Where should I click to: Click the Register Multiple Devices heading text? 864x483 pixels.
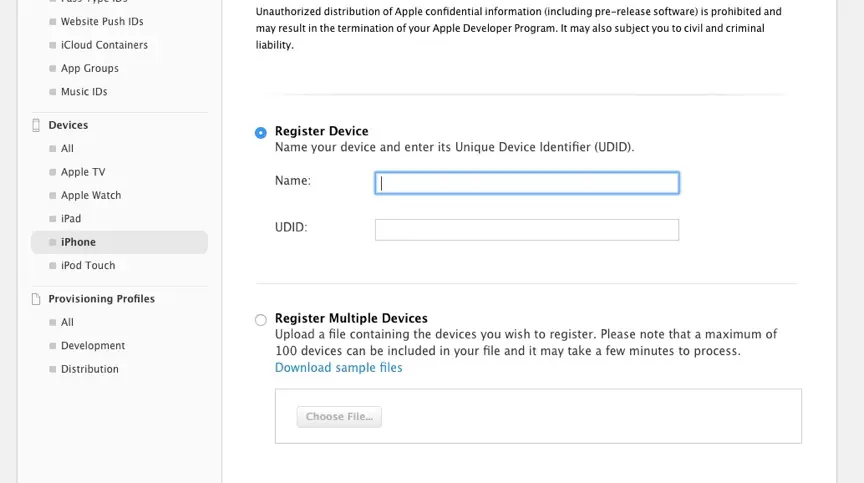[351, 318]
